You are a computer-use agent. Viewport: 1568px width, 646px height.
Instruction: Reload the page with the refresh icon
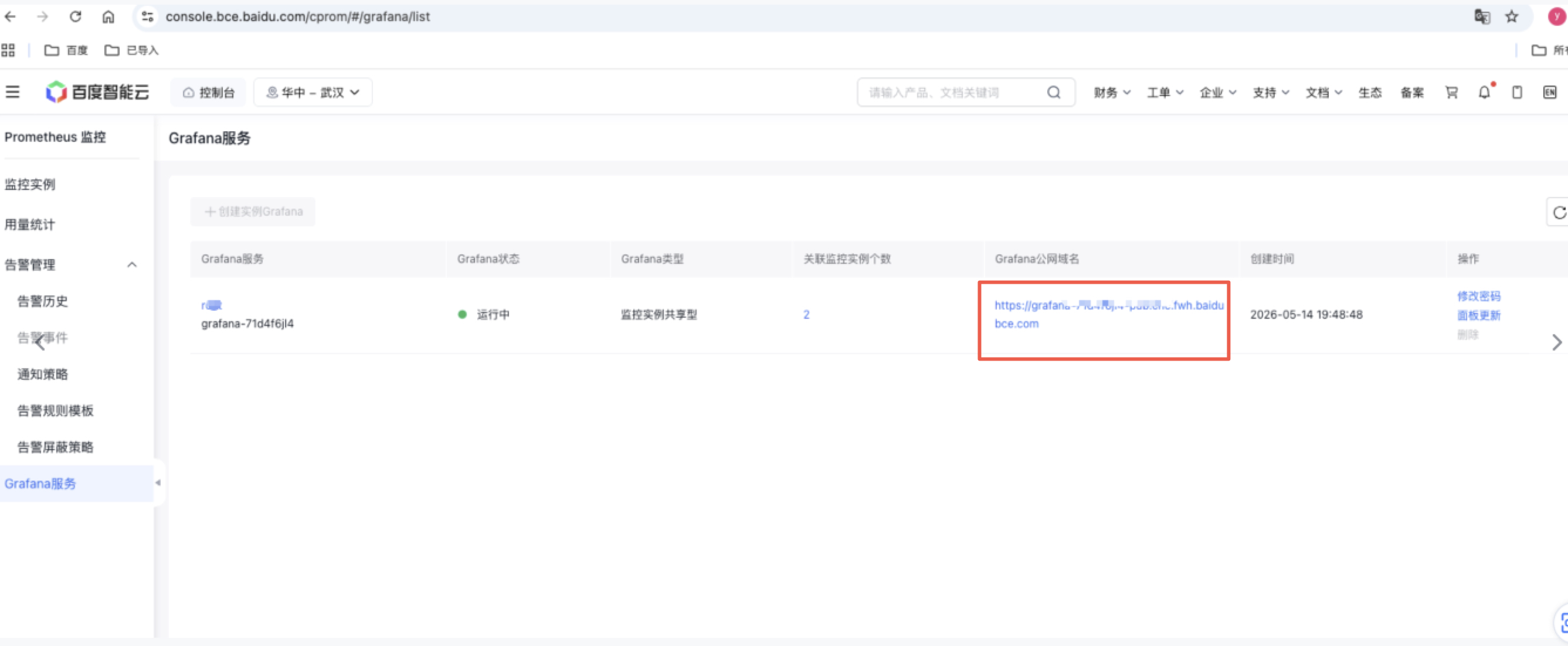(76, 16)
